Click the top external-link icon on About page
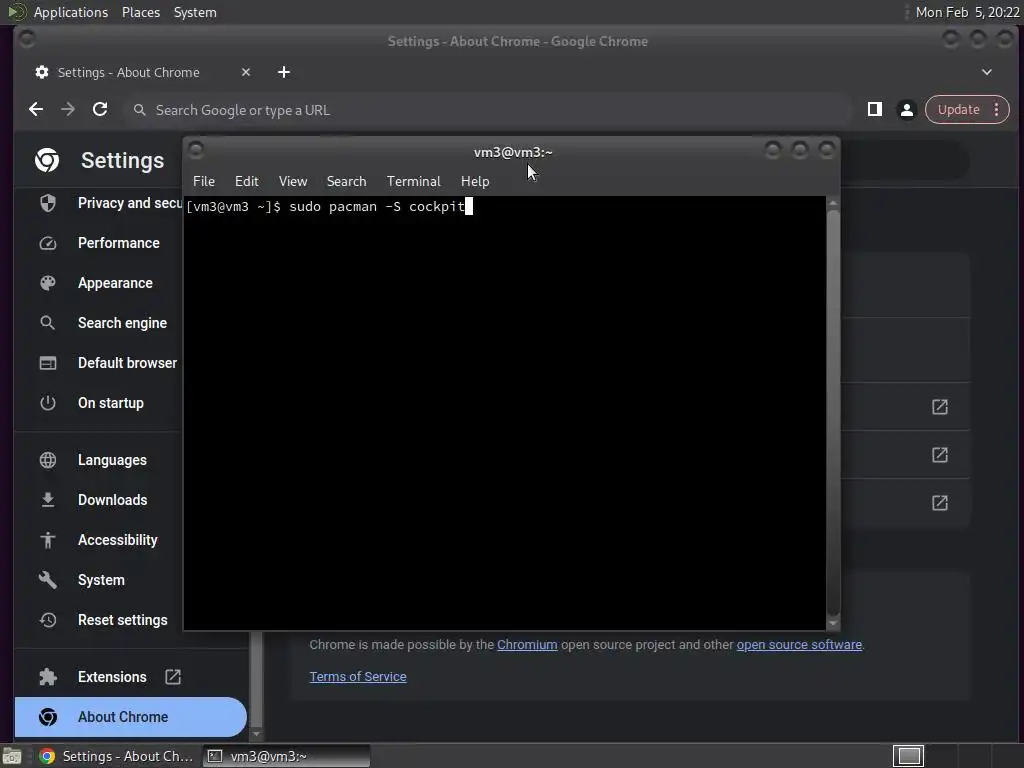The width and height of the screenshot is (1024, 768). 940,407
